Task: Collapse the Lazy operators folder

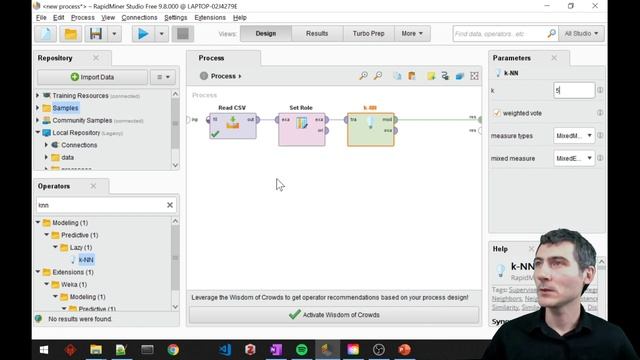Action: [x=56, y=247]
